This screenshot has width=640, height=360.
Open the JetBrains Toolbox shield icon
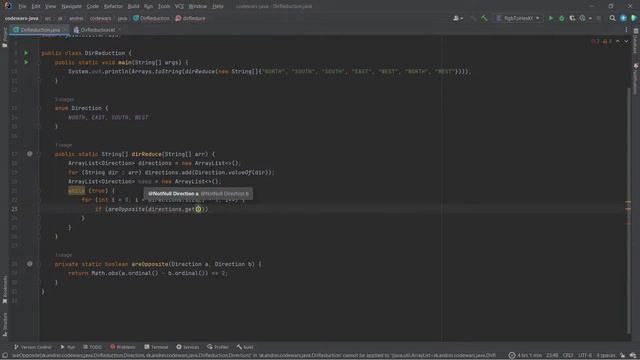pos(633,18)
